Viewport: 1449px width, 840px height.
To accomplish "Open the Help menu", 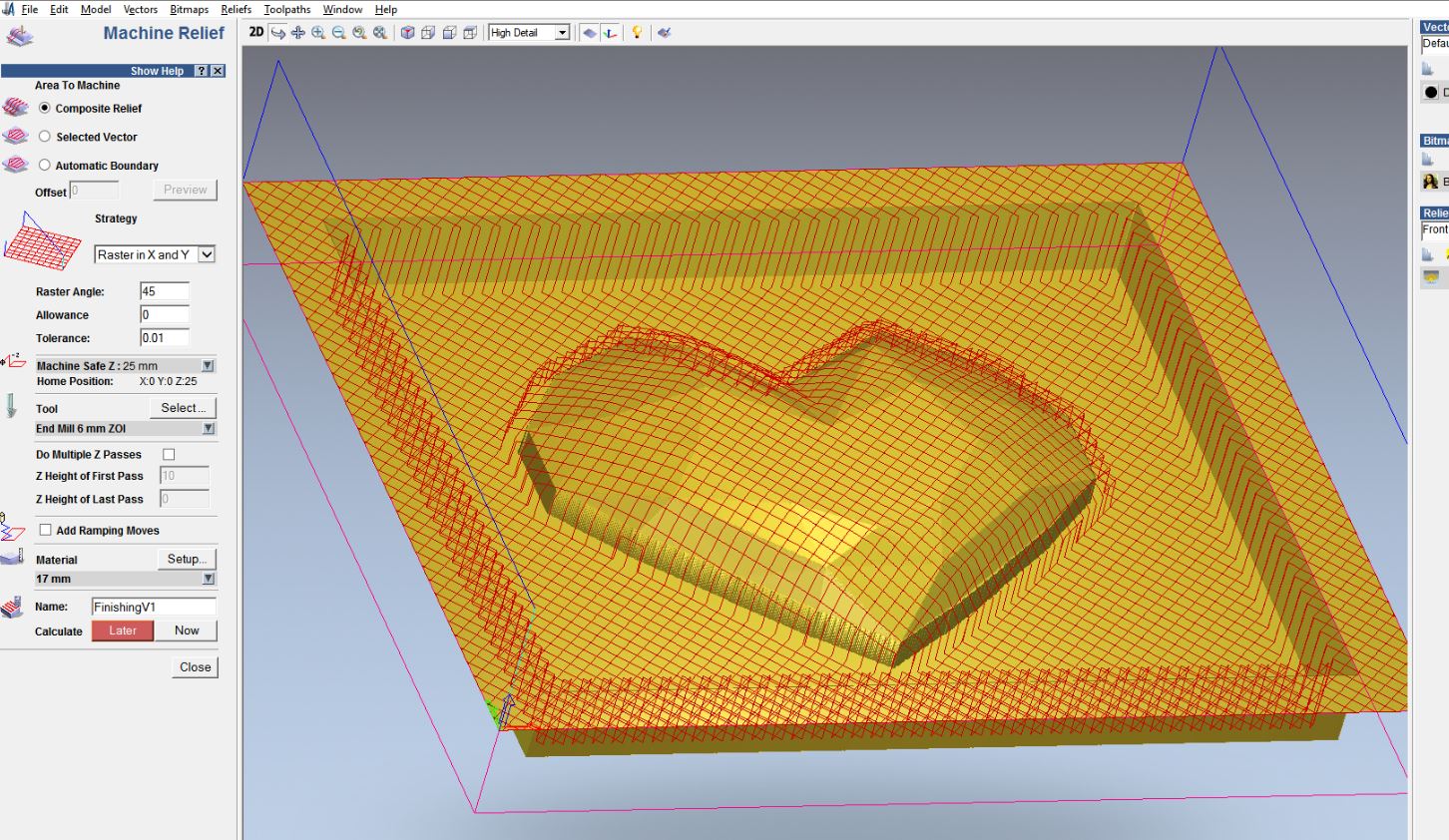I will pos(386,9).
